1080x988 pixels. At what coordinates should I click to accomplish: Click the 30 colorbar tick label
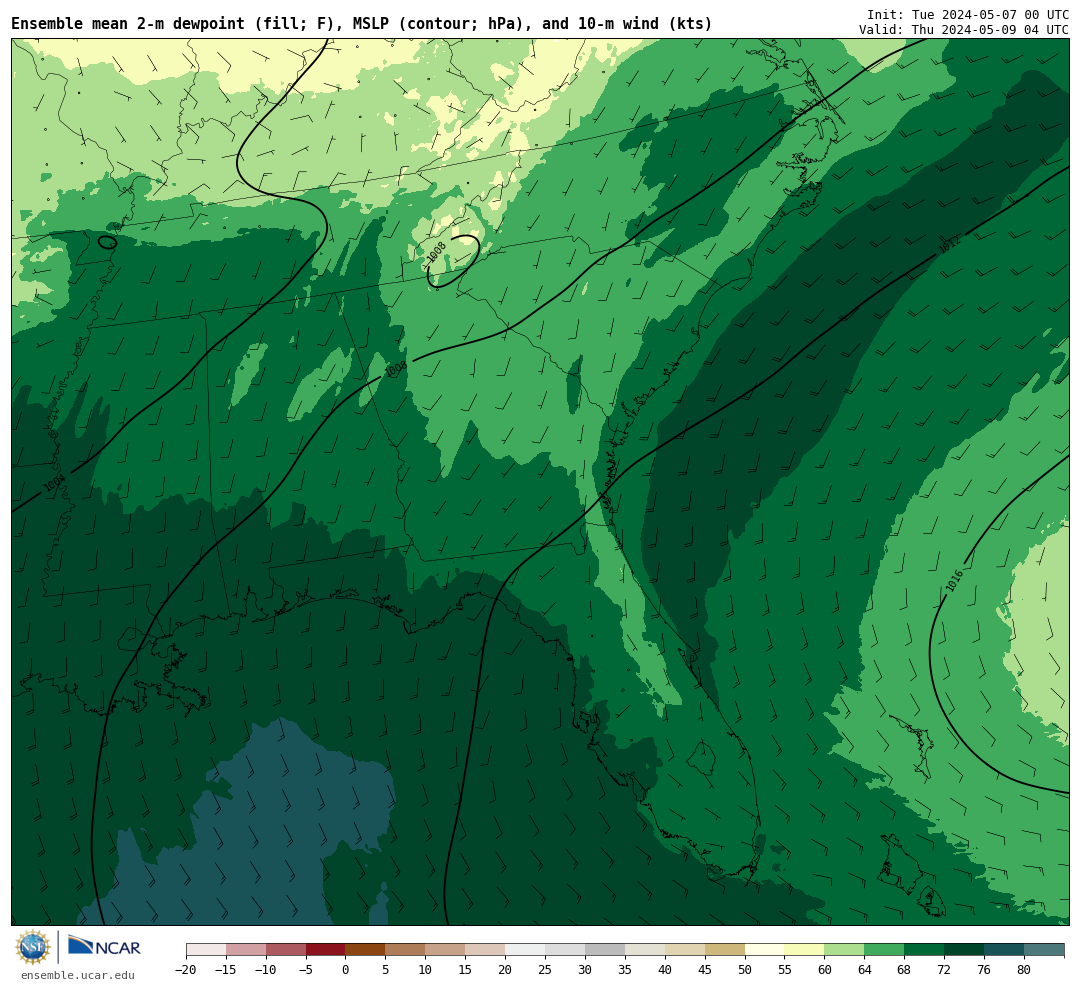click(x=585, y=970)
